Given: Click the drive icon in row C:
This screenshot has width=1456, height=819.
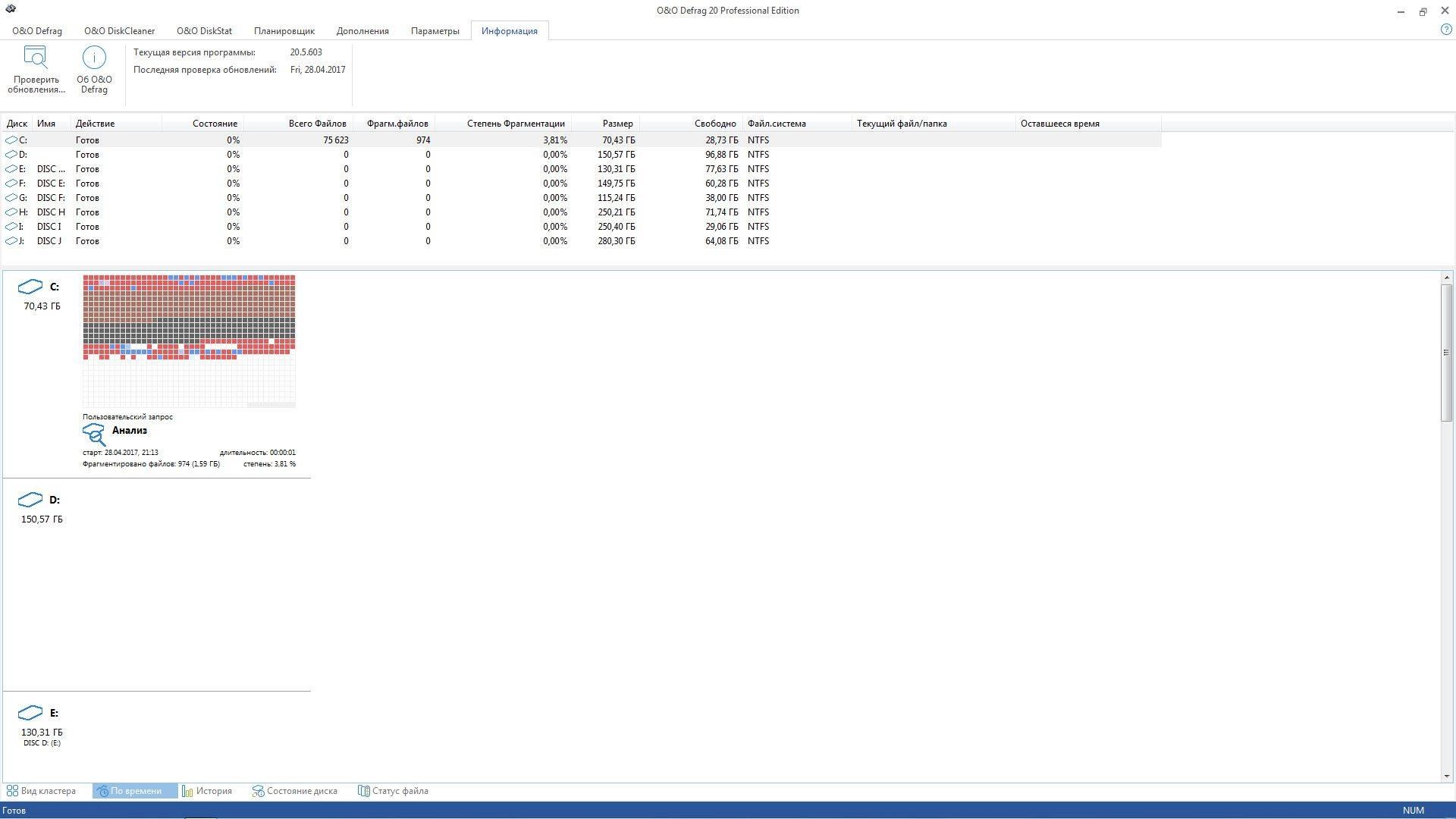Looking at the screenshot, I should 11,140.
